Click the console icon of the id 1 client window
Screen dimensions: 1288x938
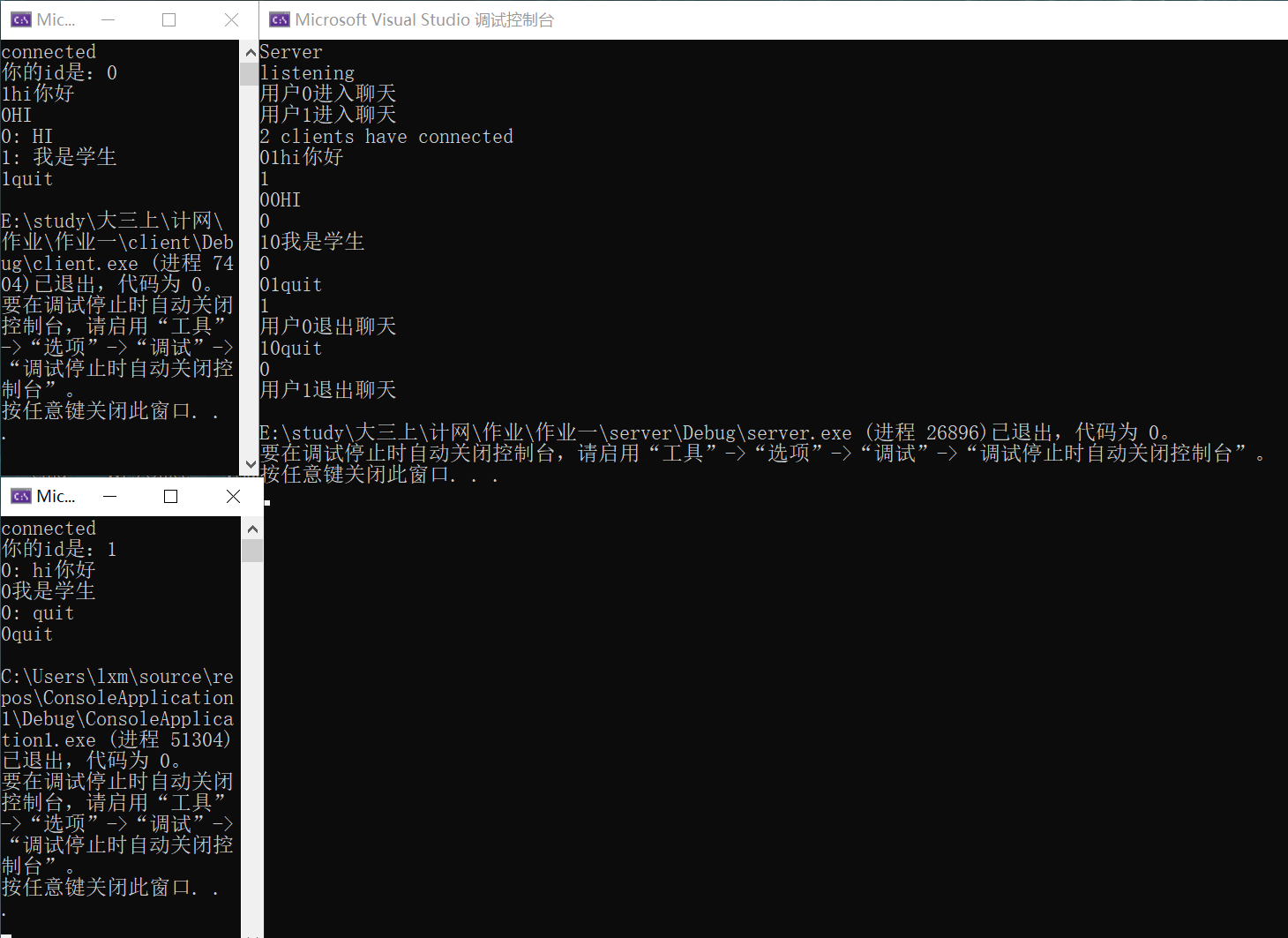(x=20, y=496)
